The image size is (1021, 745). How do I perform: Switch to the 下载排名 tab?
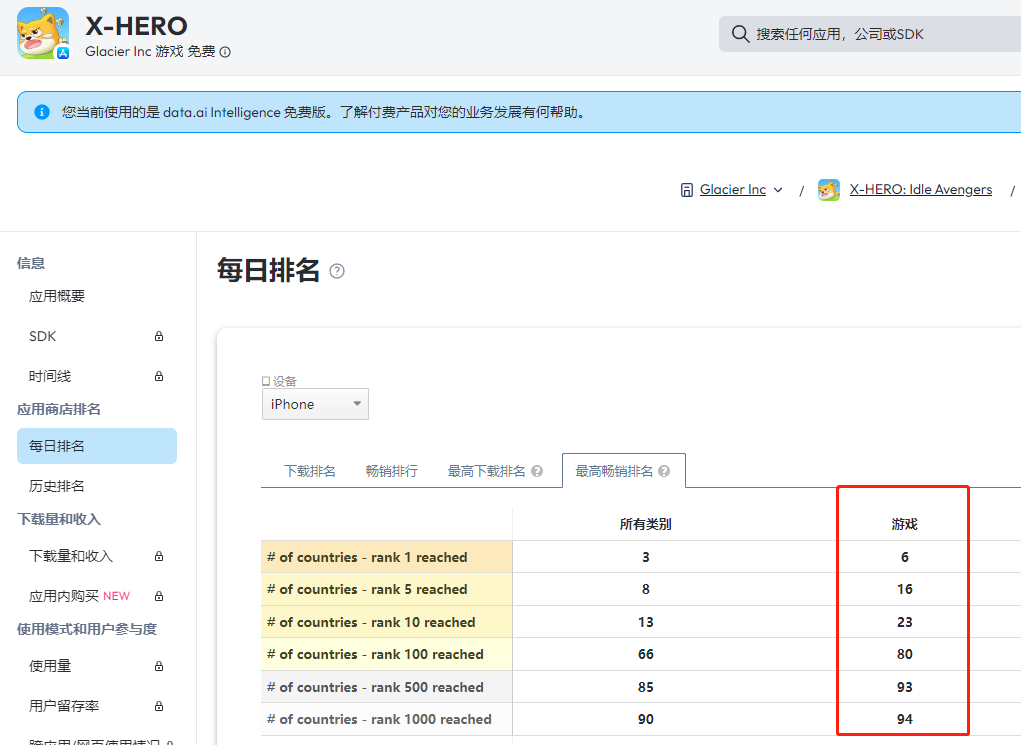click(x=310, y=471)
